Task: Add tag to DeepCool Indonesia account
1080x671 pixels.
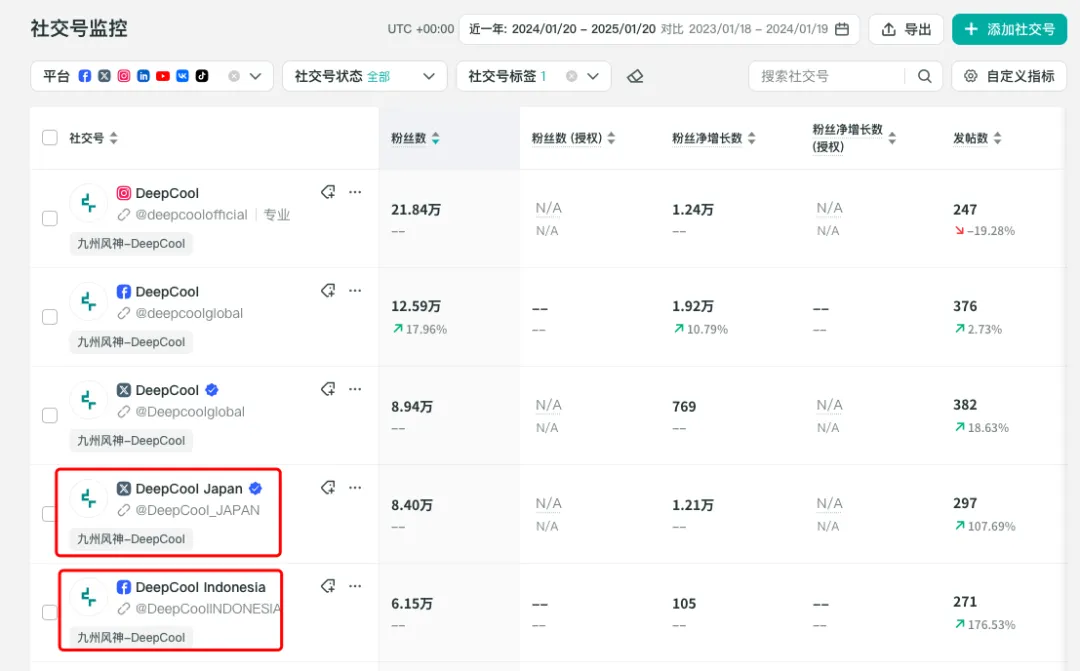Action: click(x=328, y=586)
